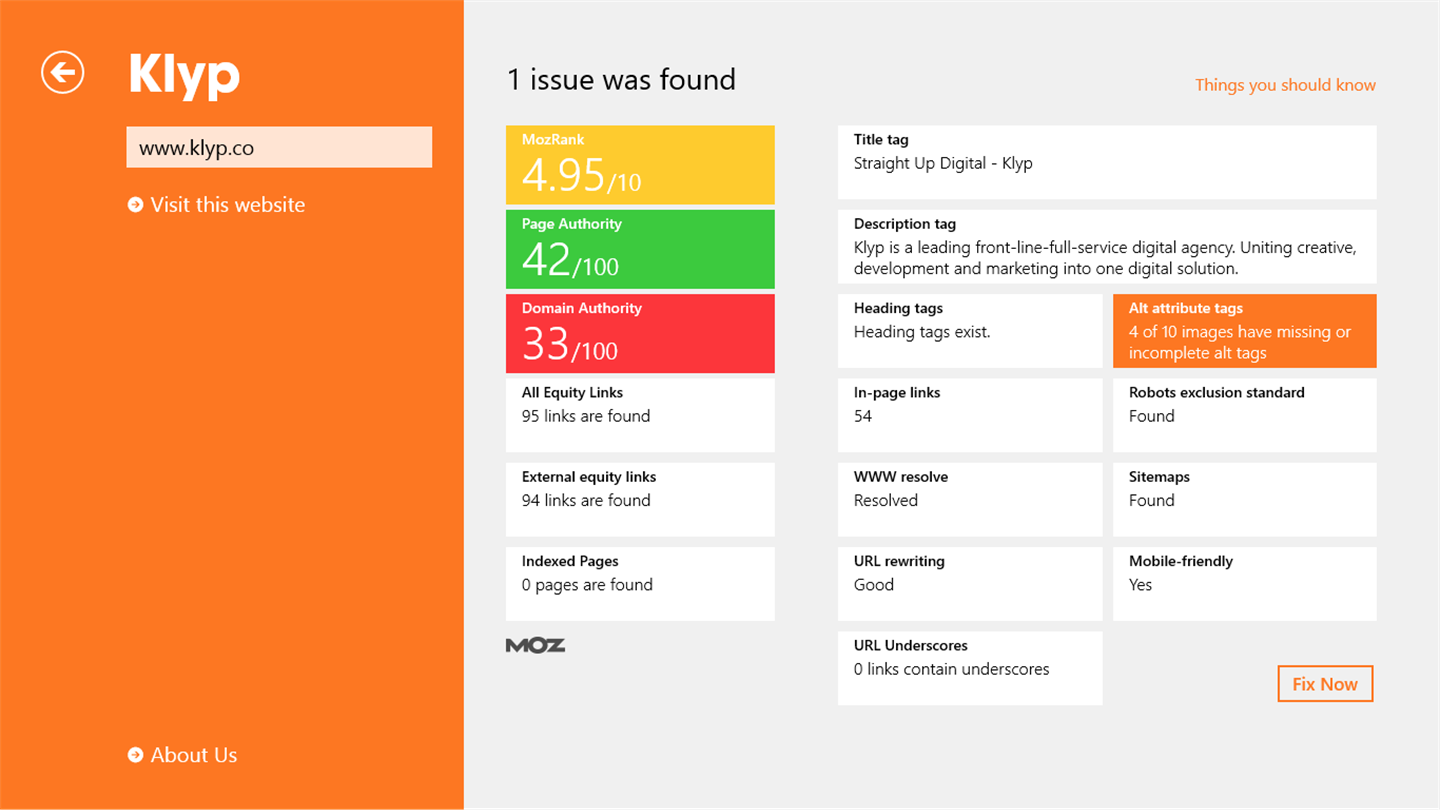Edit the www.klyp.co URL field
The height and width of the screenshot is (810, 1440).
279,147
